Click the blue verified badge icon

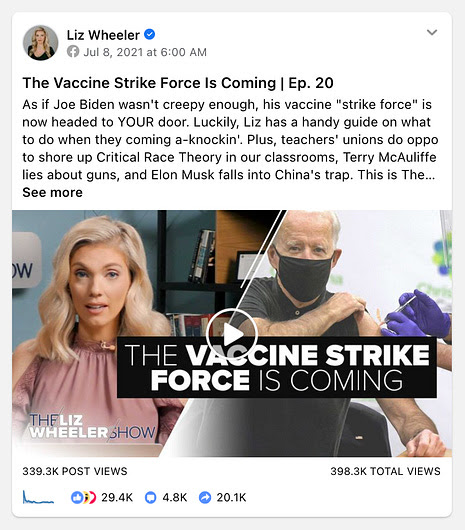click(x=149, y=34)
